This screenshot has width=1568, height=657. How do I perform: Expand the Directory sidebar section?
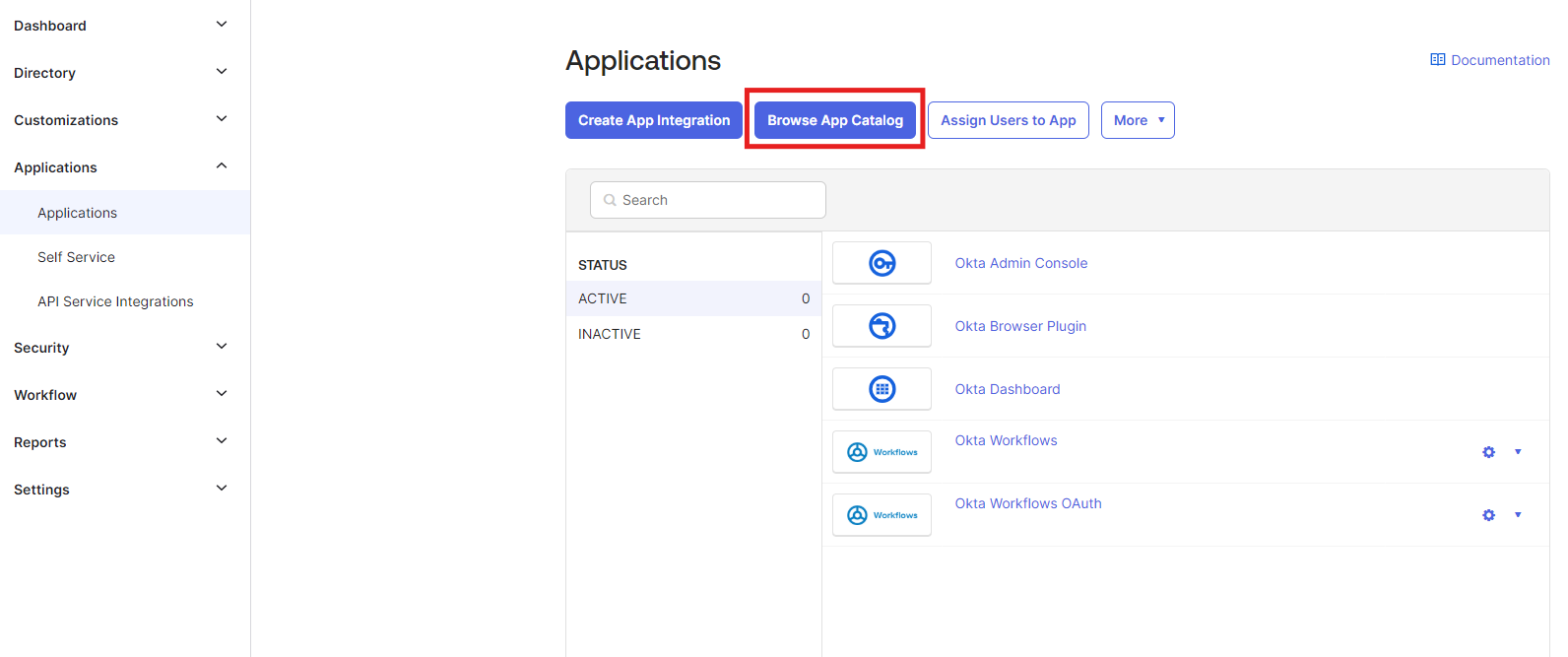pos(222,72)
